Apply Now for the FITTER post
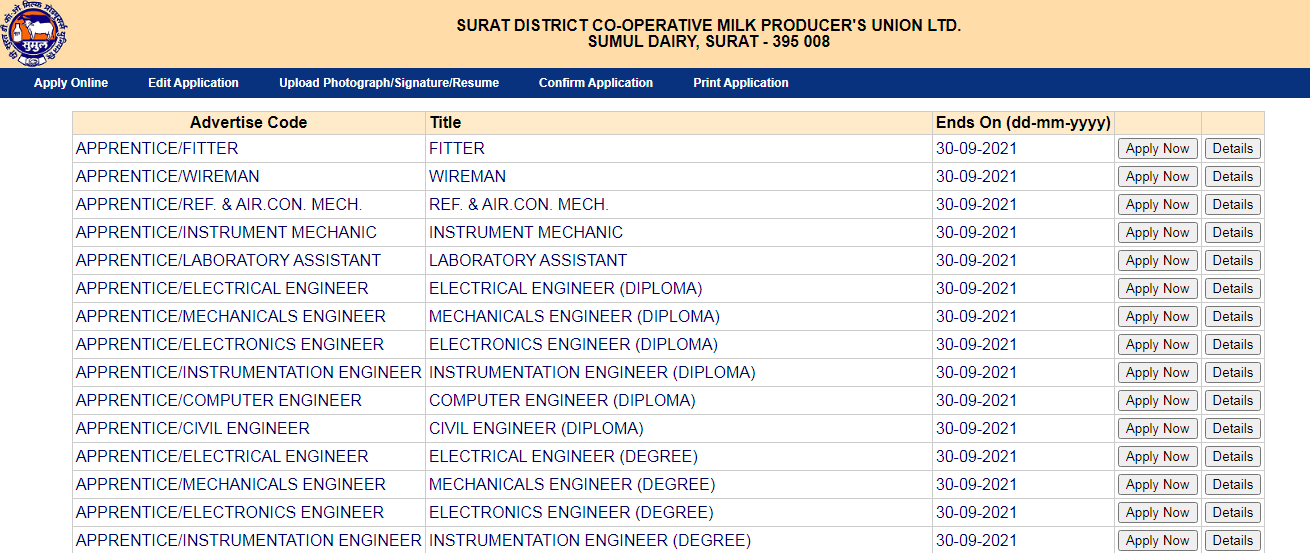Screen dimensions: 1310x553 1157,149
